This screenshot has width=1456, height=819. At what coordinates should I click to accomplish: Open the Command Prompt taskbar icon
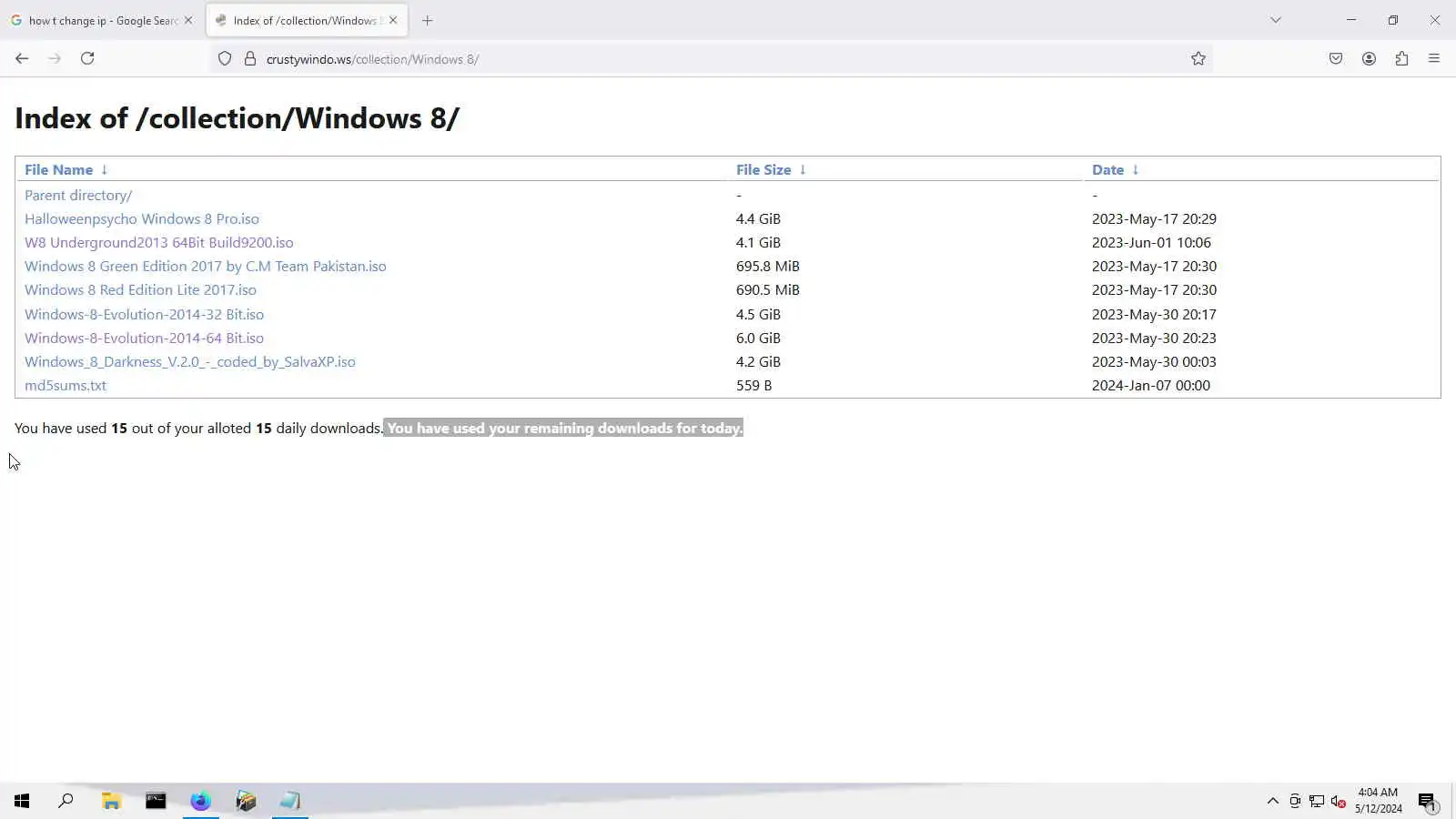coord(156,801)
